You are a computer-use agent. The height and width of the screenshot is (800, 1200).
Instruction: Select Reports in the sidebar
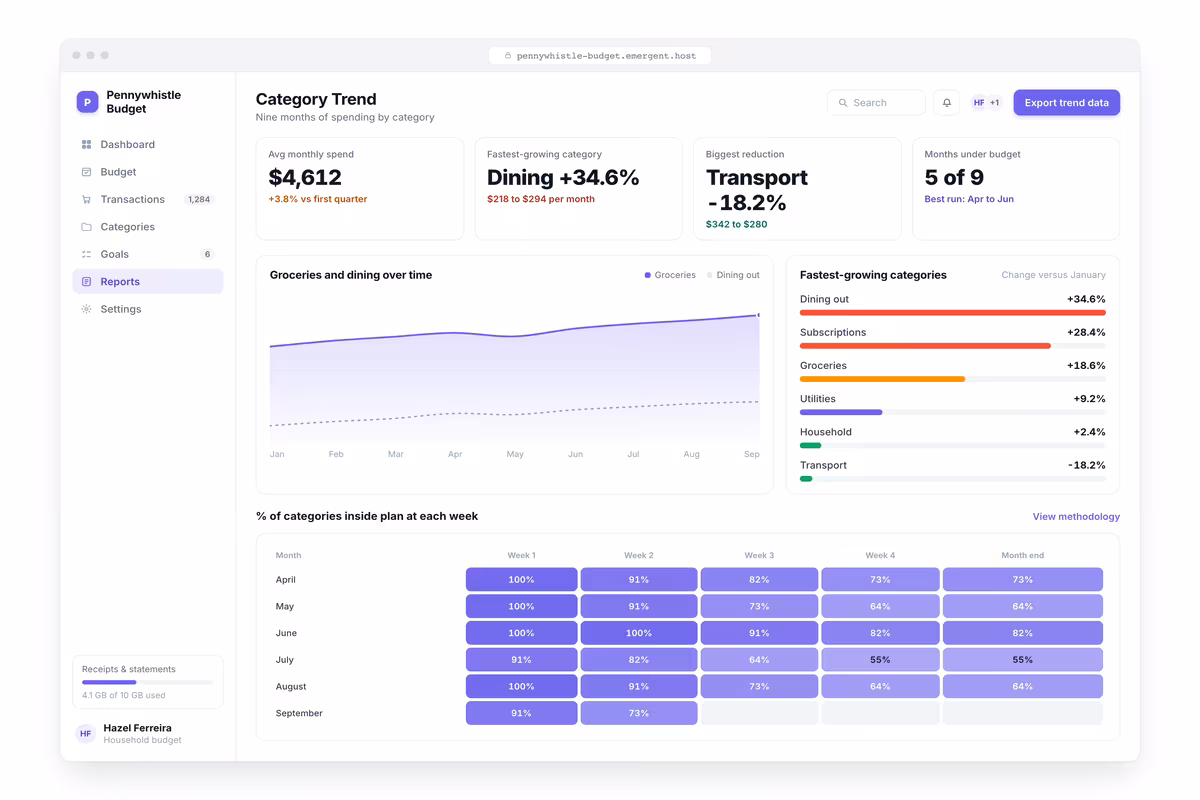point(148,282)
